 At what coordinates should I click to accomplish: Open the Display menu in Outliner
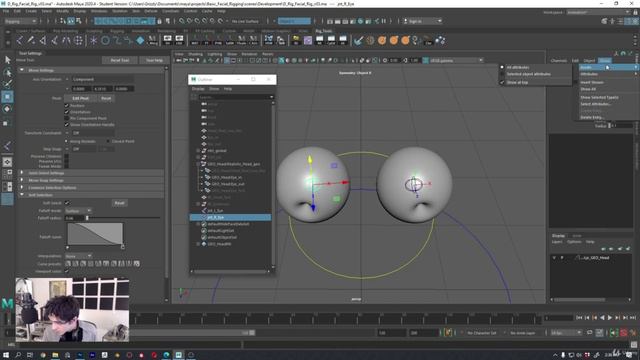(198, 89)
